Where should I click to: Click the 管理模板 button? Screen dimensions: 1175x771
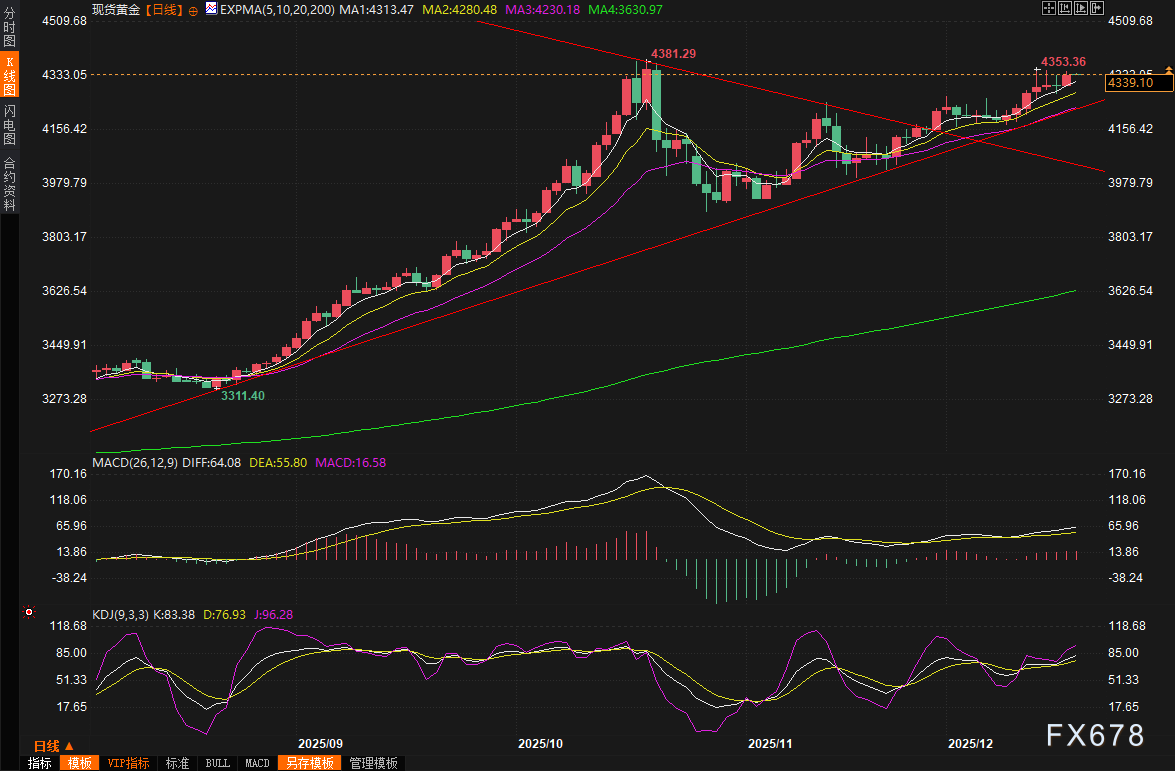[373, 763]
